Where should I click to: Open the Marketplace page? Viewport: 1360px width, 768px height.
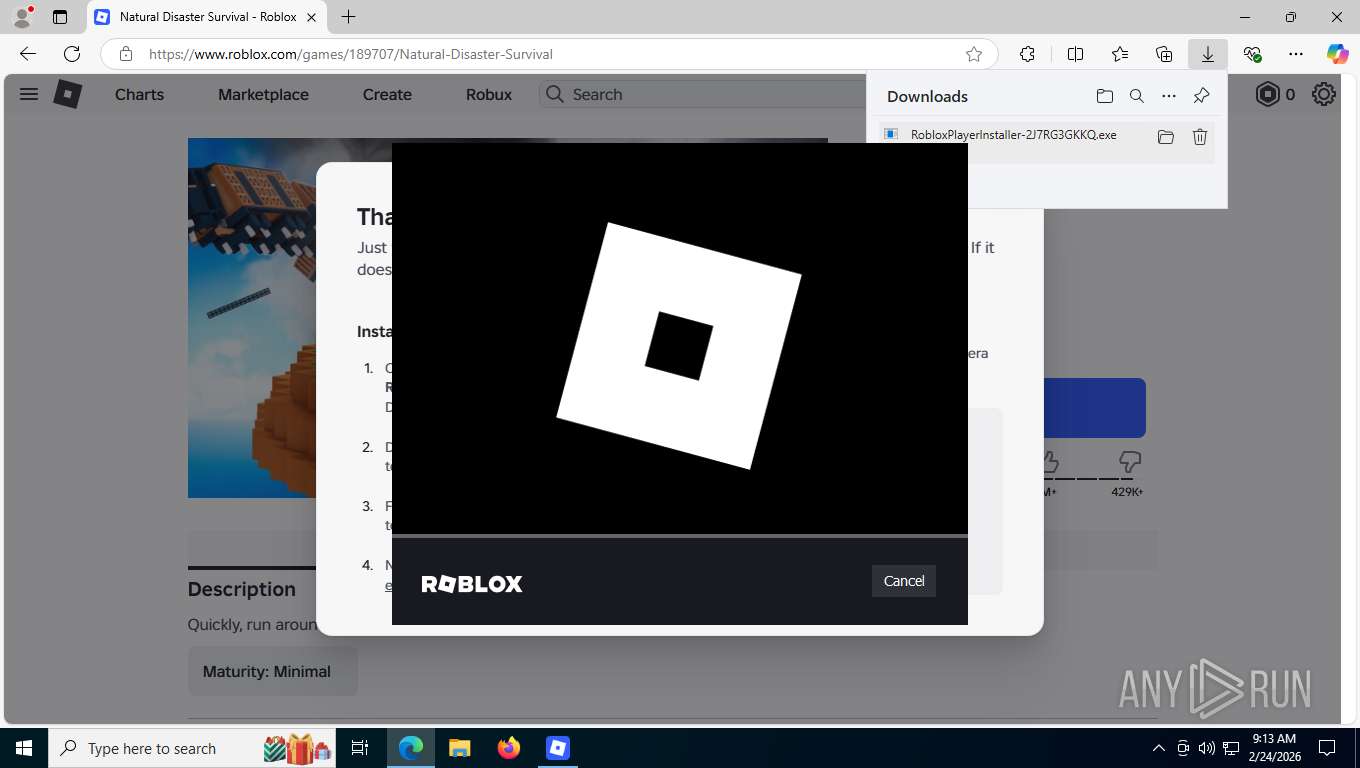click(x=263, y=94)
